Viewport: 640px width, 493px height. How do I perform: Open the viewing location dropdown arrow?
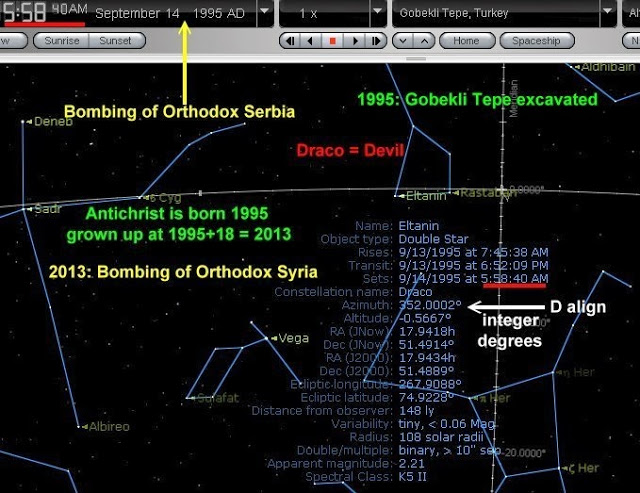tap(608, 11)
